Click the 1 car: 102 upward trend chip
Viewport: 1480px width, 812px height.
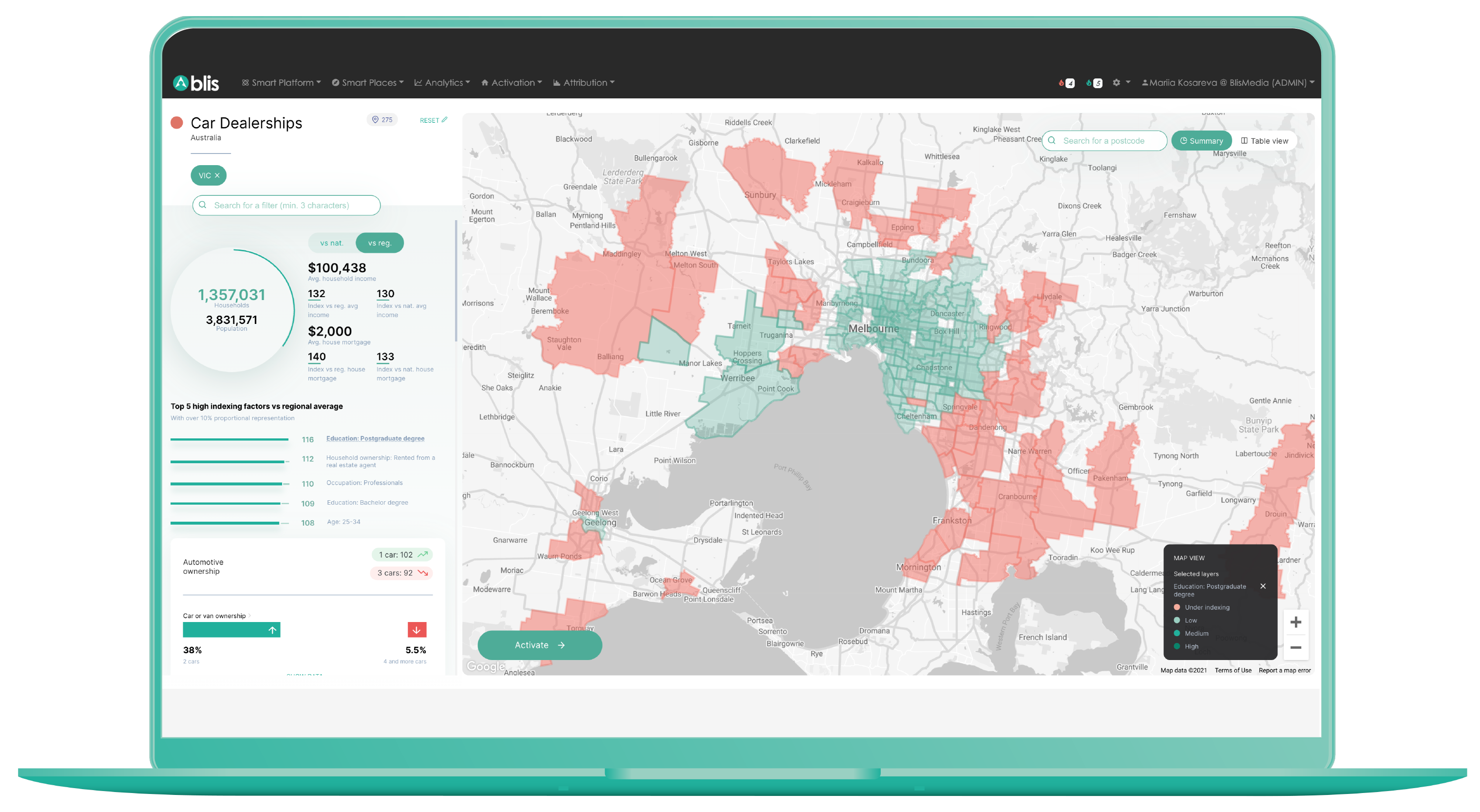pos(402,554)
